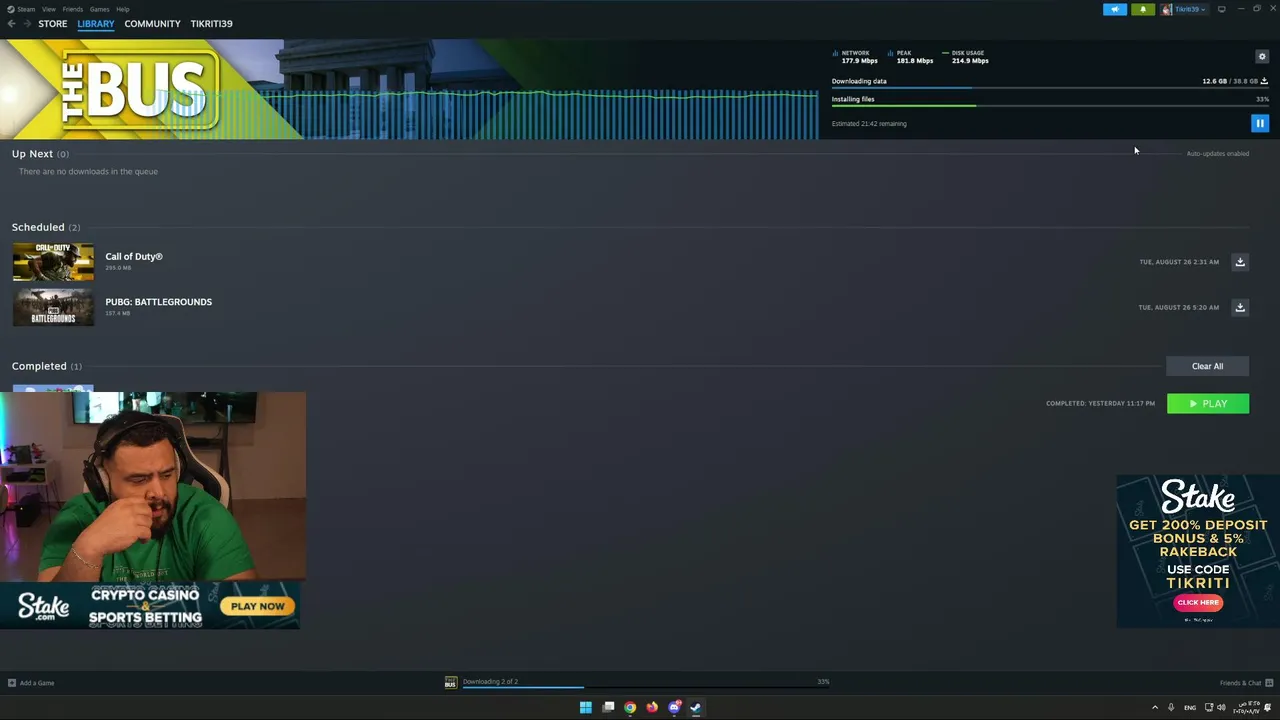Click the PUBG scheduled time
Image resolution: width=1280 pixels, height=720 pixels.
(1178, 307)
